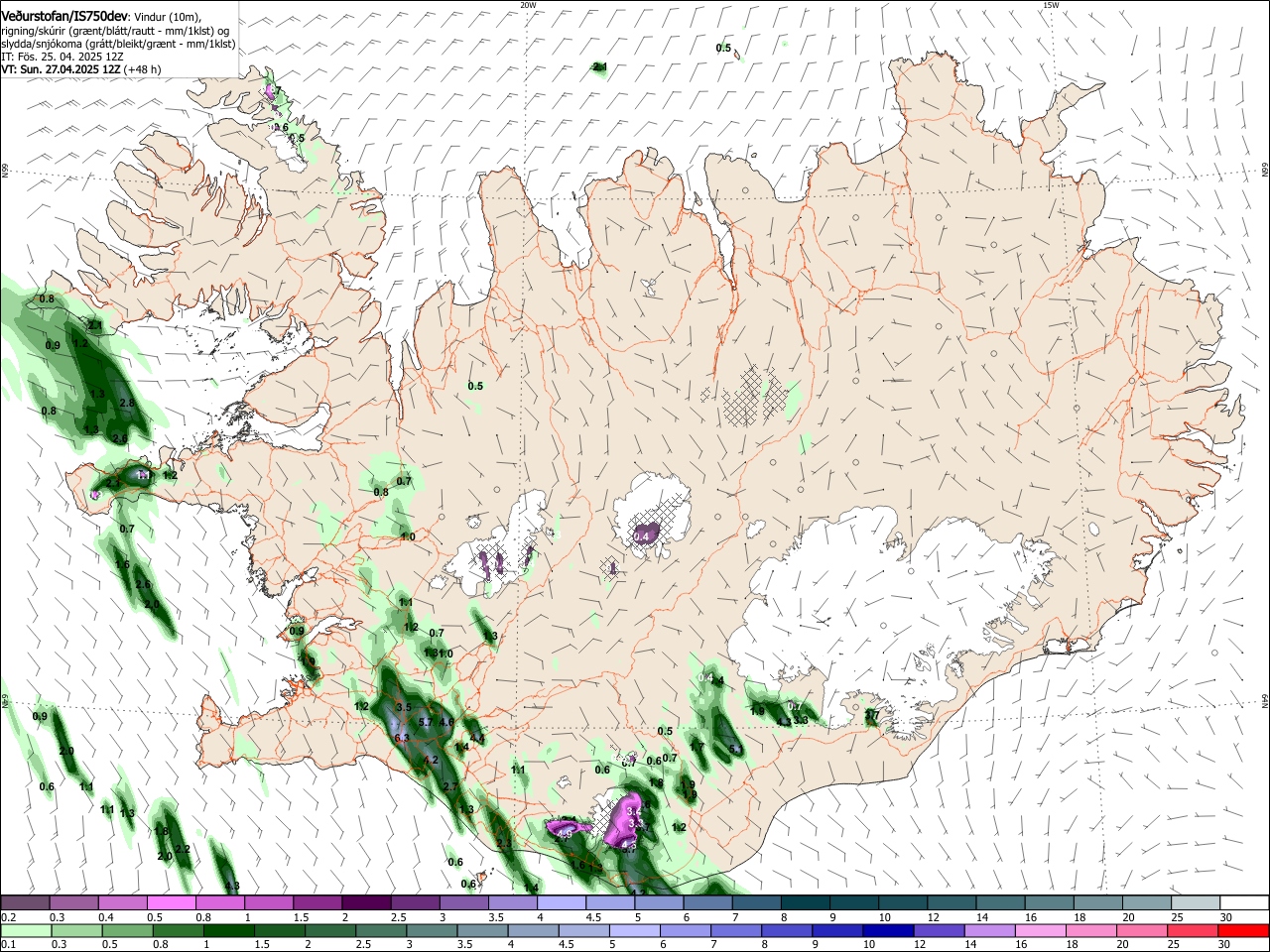
Task: Select the bright red rain swatch above 30
Action: point(1243,930)
